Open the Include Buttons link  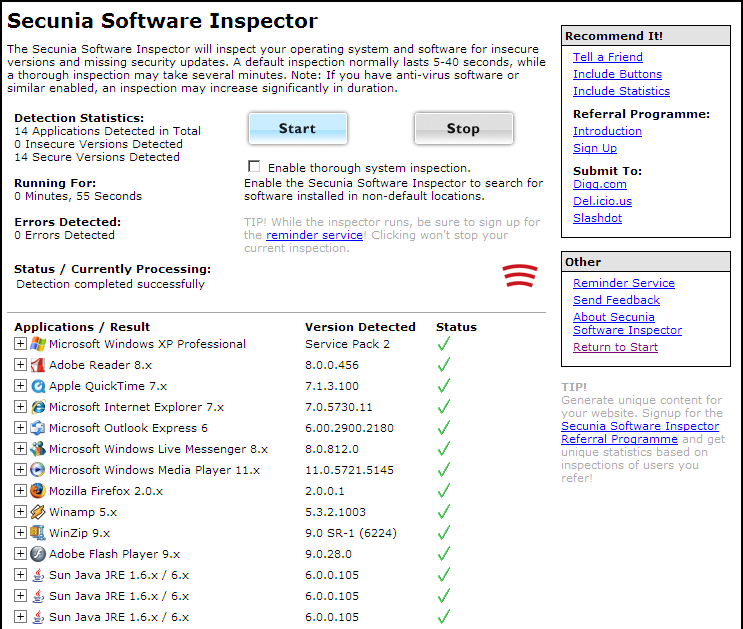(617, 74)
